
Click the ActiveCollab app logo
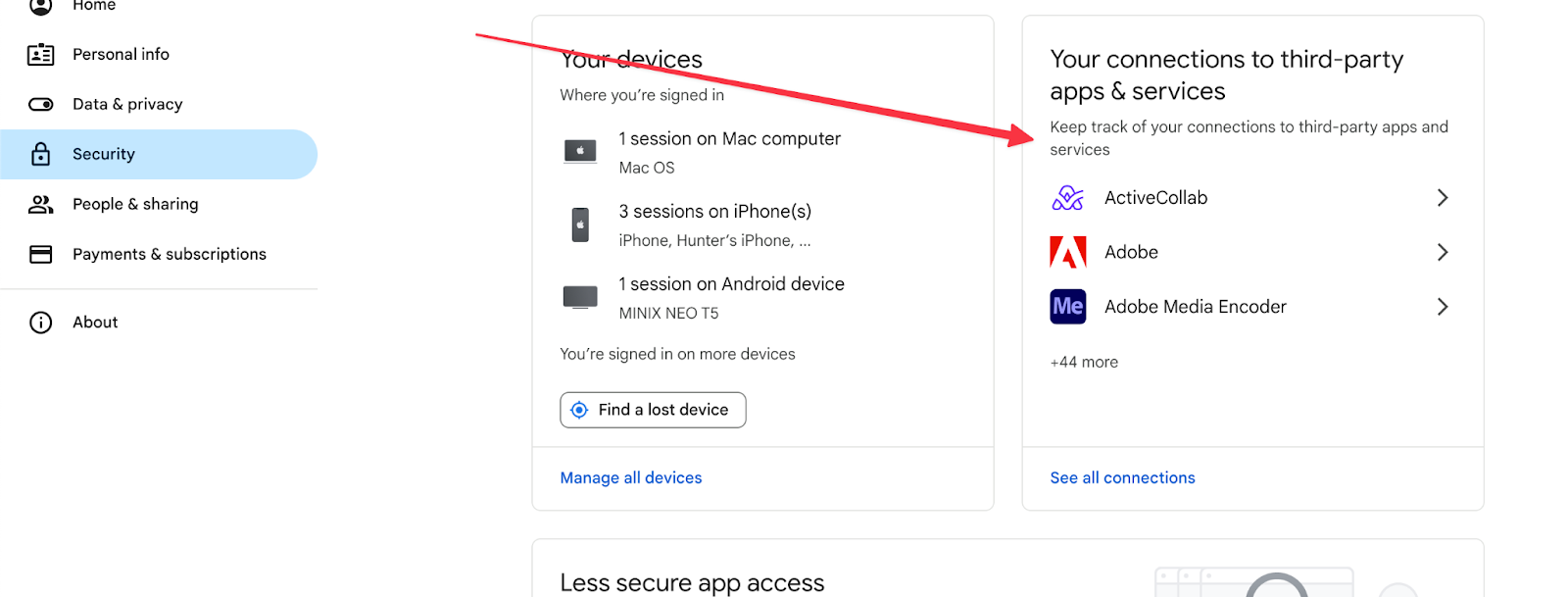[x=1067, y=198]
